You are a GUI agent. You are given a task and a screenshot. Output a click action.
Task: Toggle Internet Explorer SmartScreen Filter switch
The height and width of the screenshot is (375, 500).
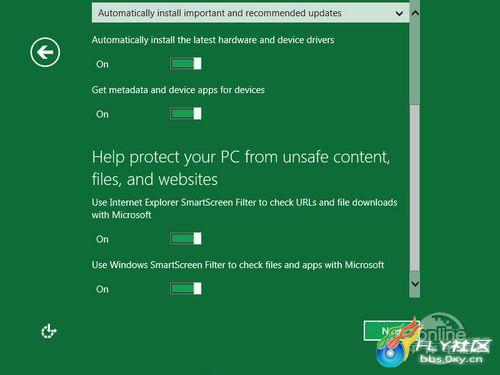tap(186, 239)
